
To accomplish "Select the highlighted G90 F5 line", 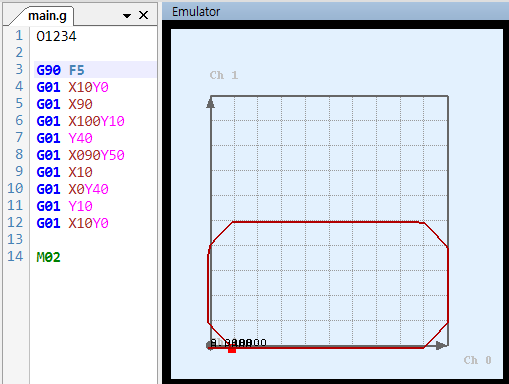I will (x=95, y=70).
